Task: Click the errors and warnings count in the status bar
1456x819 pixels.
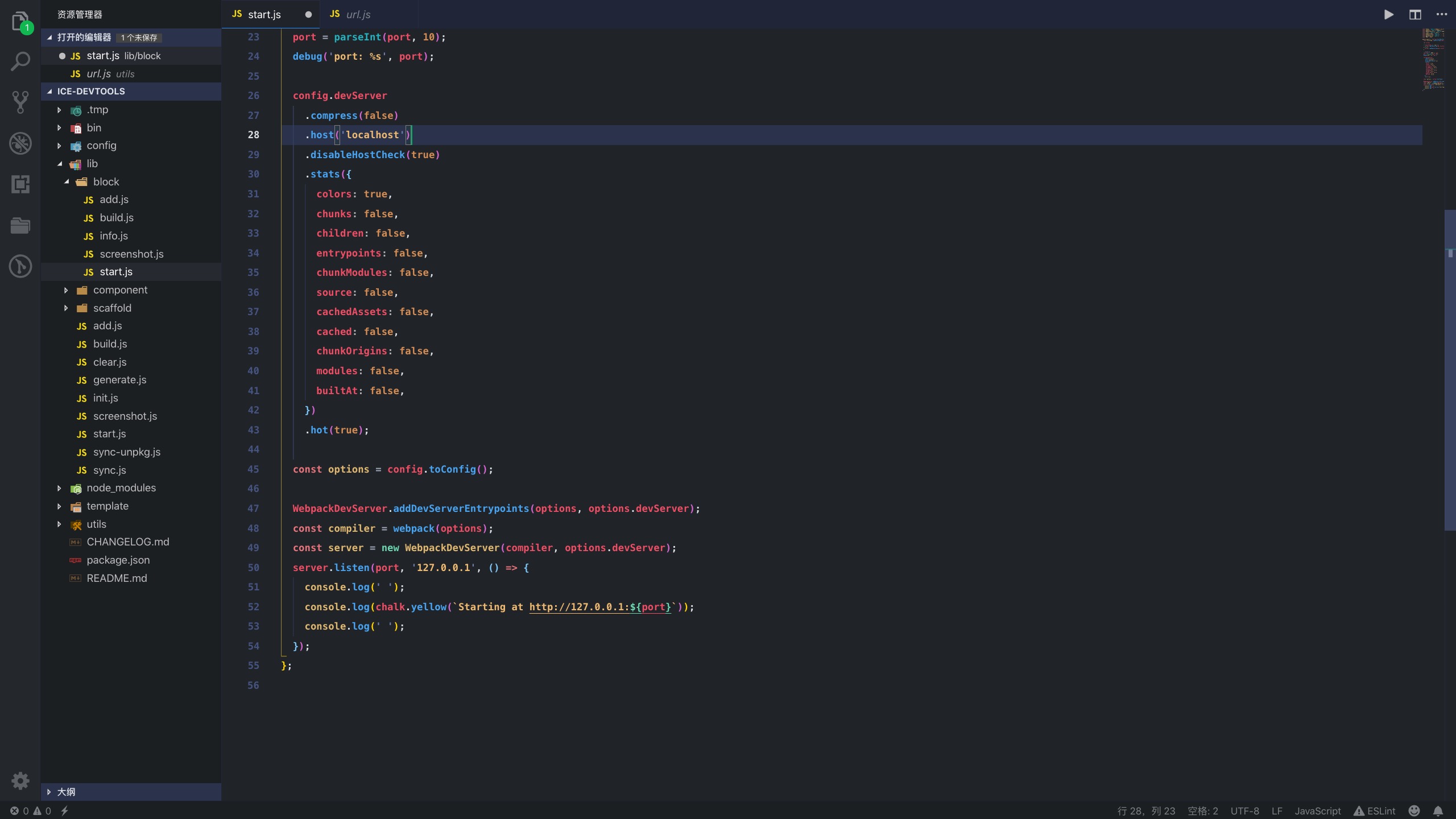Action: click(x=31, y=811)
